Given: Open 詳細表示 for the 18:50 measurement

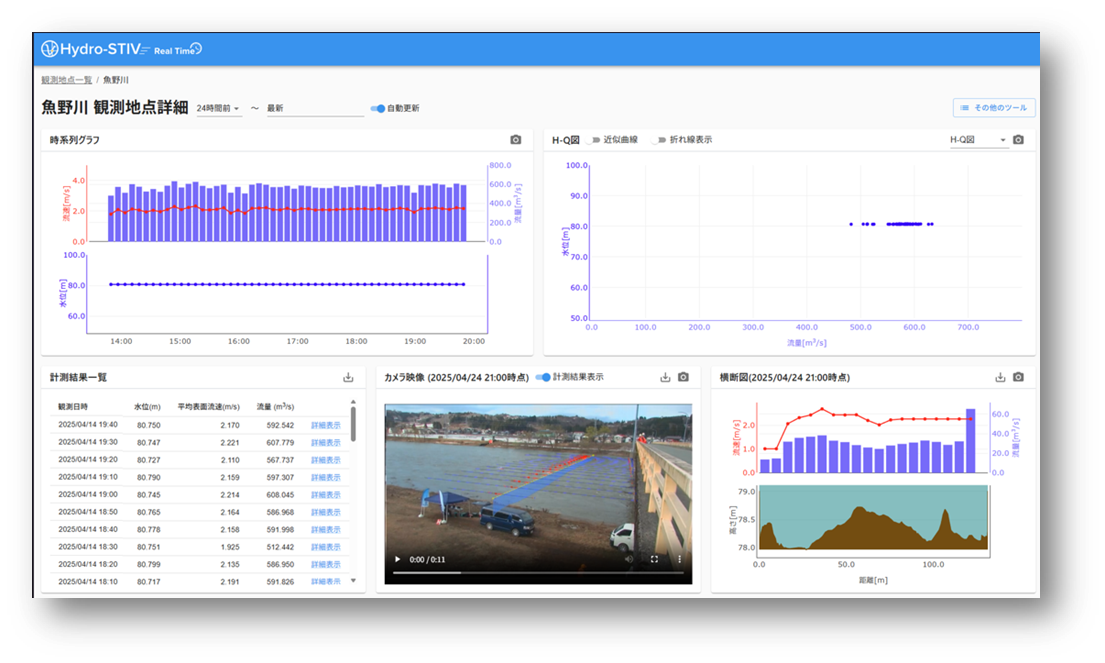Looking at the screenshot, I should pos(326,512).
